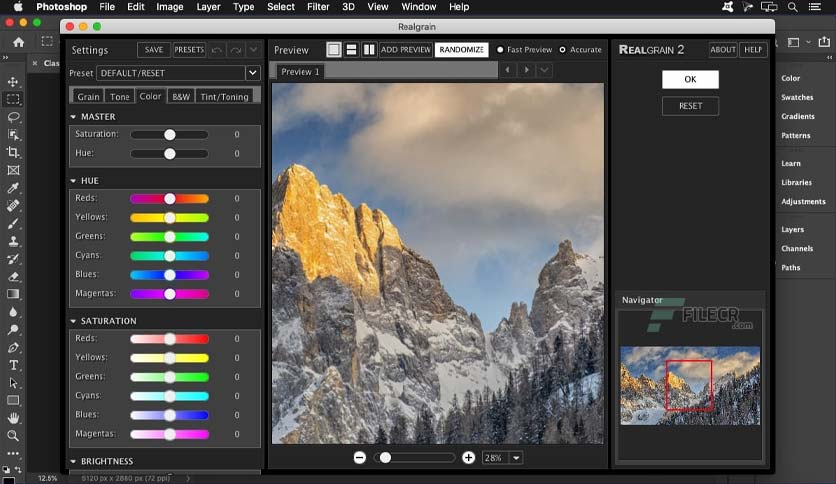The height and width of the screenshot is (484, 836).
Task: Select the Zoom tool in toolbar
Action: (13, 435)
